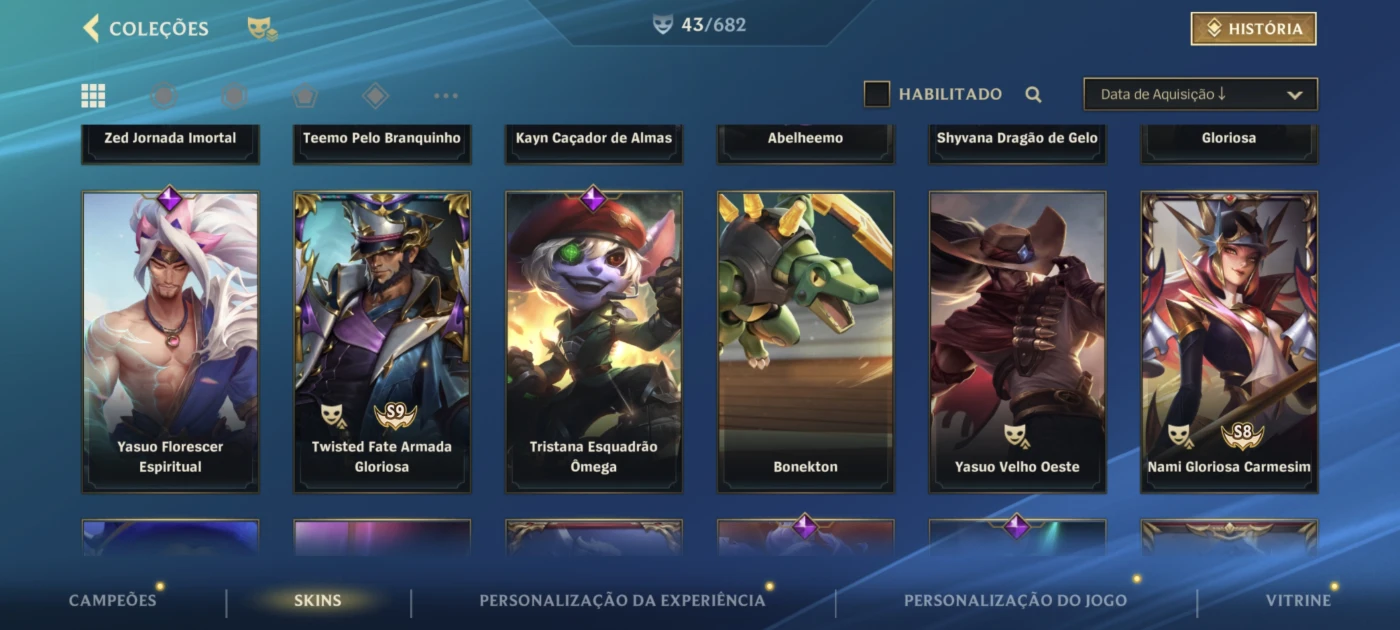Screen dimensions: 1400x630
Task: Enable the Habilitado checkbox
Action: (x=877, y=94)
